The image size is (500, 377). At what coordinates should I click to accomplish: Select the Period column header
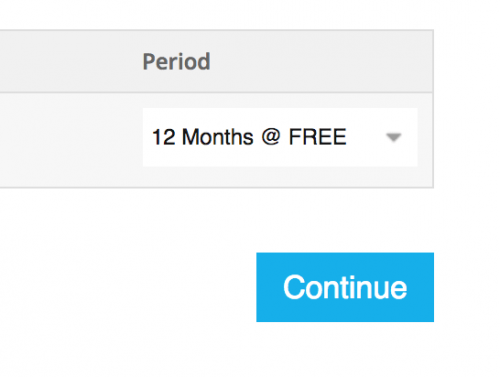(x=176, y=61)
